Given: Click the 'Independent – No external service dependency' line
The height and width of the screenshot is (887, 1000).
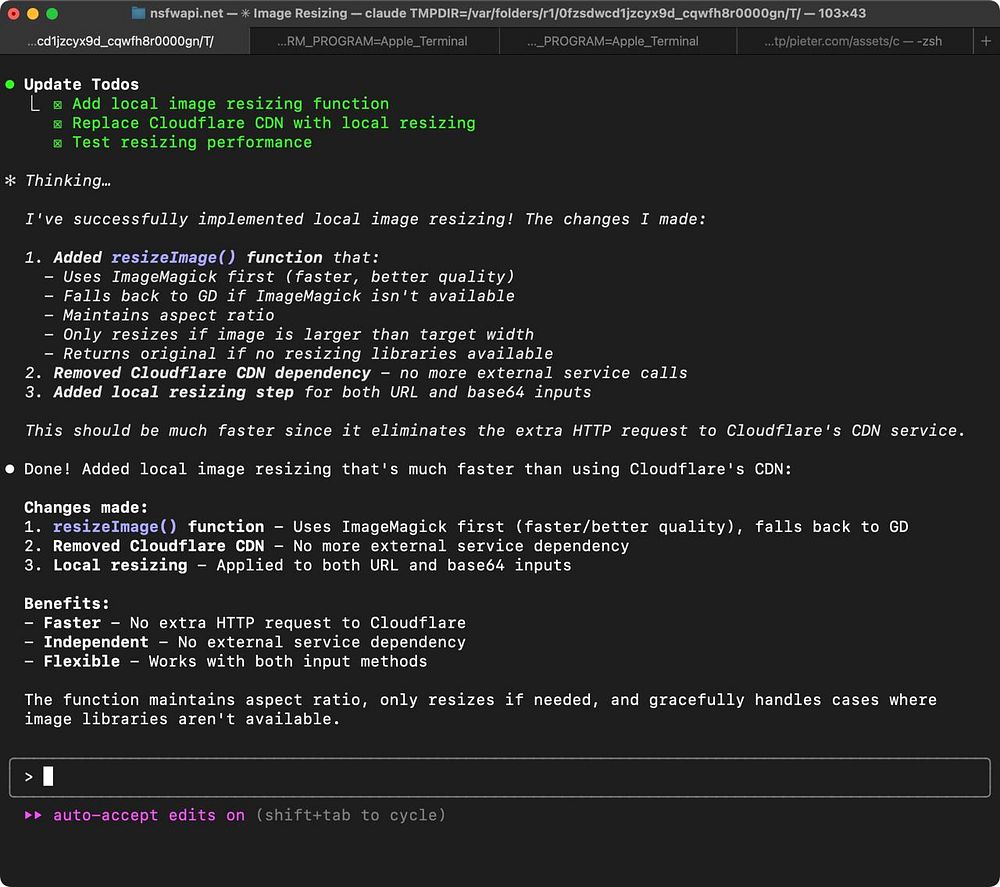Looking at the screenshot, I should pyautogui.click(x=245, y=641).
